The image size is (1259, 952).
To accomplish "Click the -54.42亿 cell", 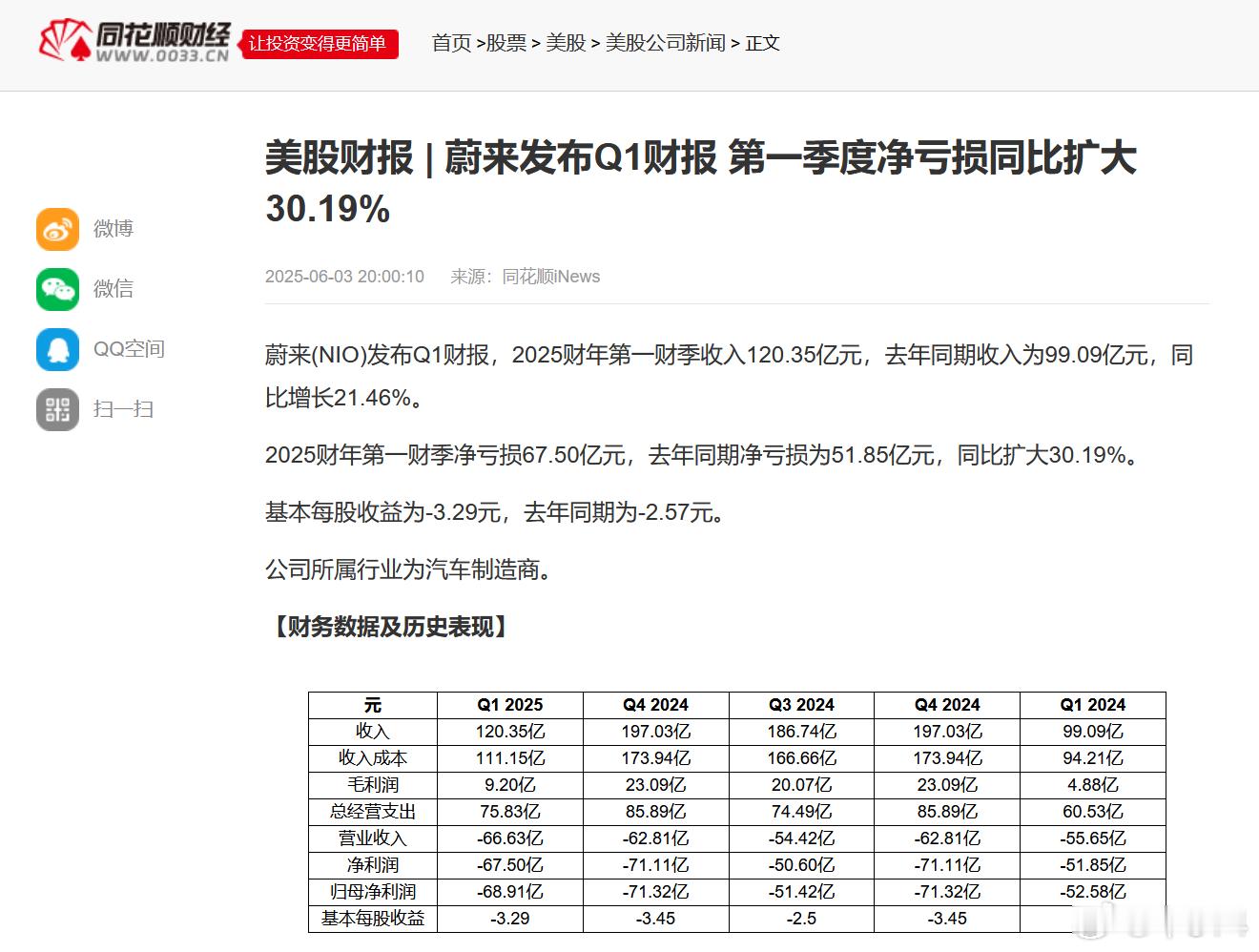I will coord(801,838).
